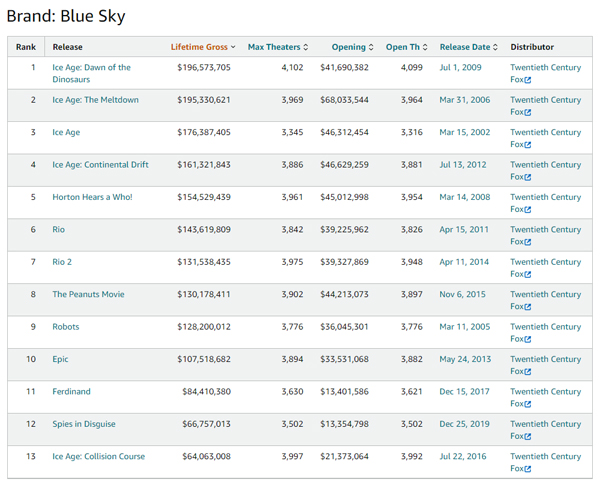Sort table by Max Theaters
The height and width of the screenshot is (488, 600).
pos(278,47)
